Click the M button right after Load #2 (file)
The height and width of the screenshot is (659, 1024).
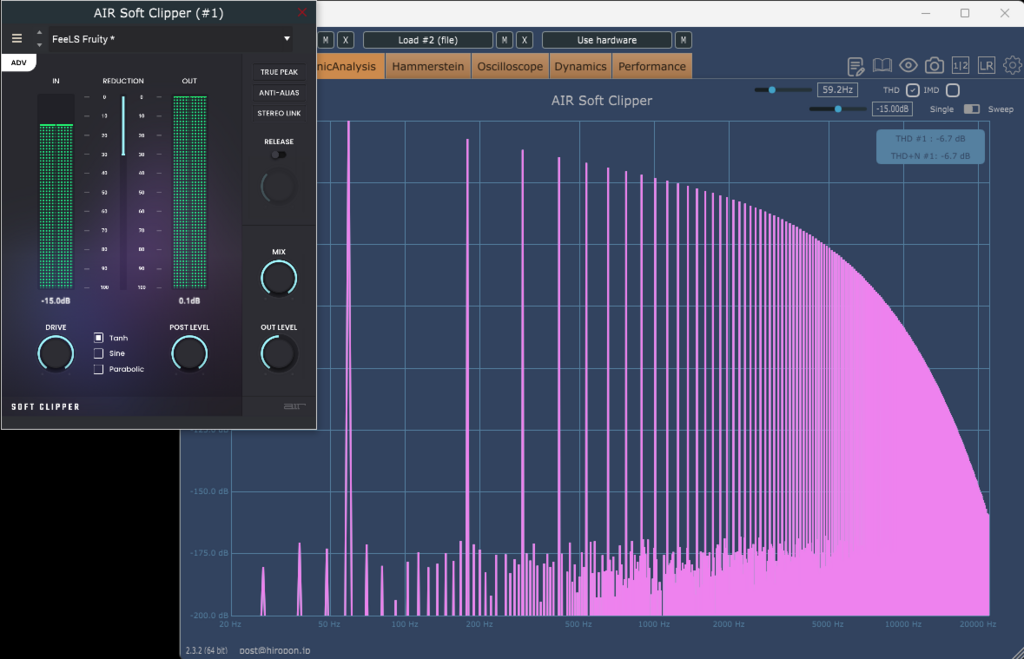tap(504, 40)
